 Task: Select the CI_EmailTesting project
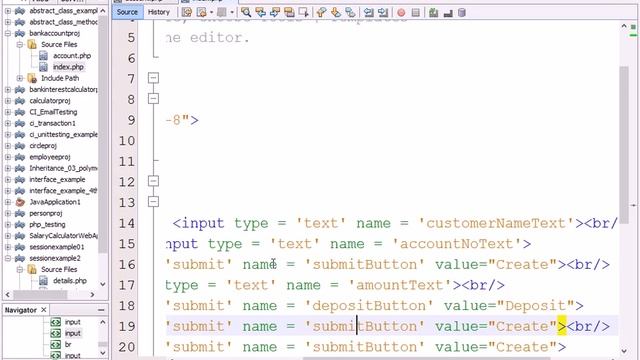[53, 112]
